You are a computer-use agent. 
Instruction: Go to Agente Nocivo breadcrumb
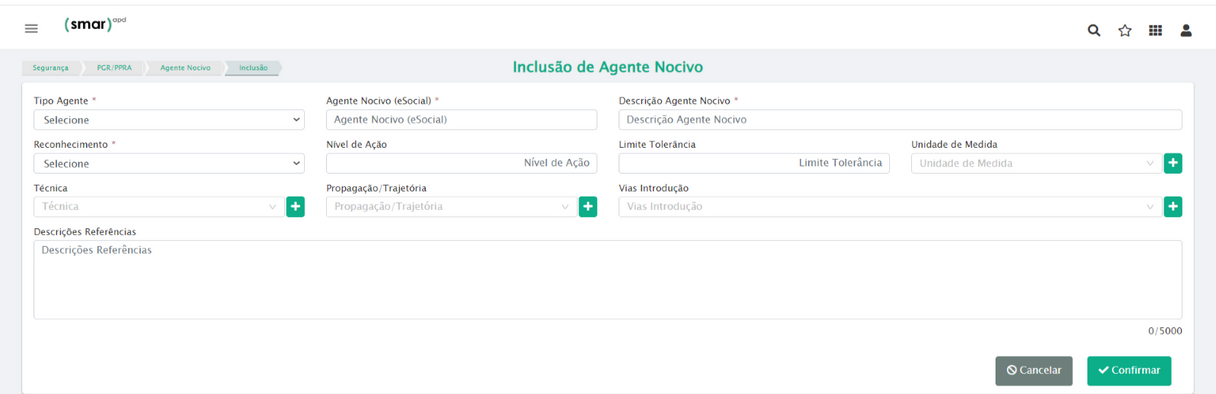(185, 68)
